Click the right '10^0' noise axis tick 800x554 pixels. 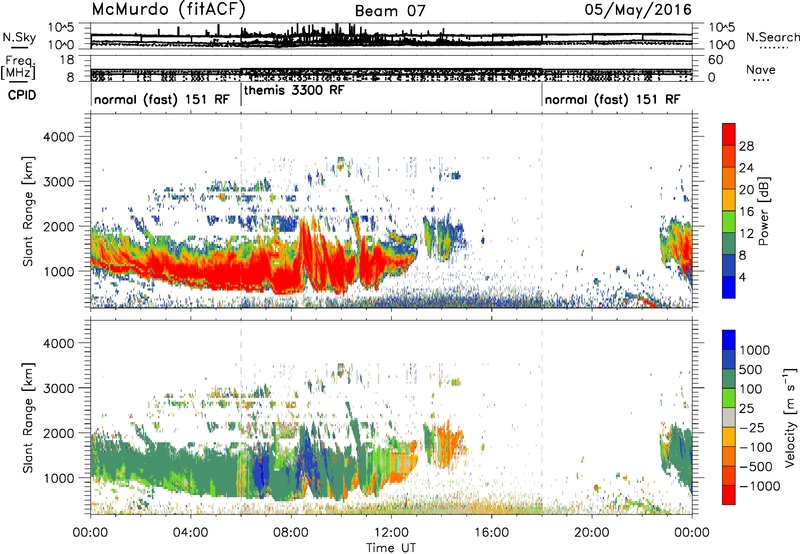(722, 44)
